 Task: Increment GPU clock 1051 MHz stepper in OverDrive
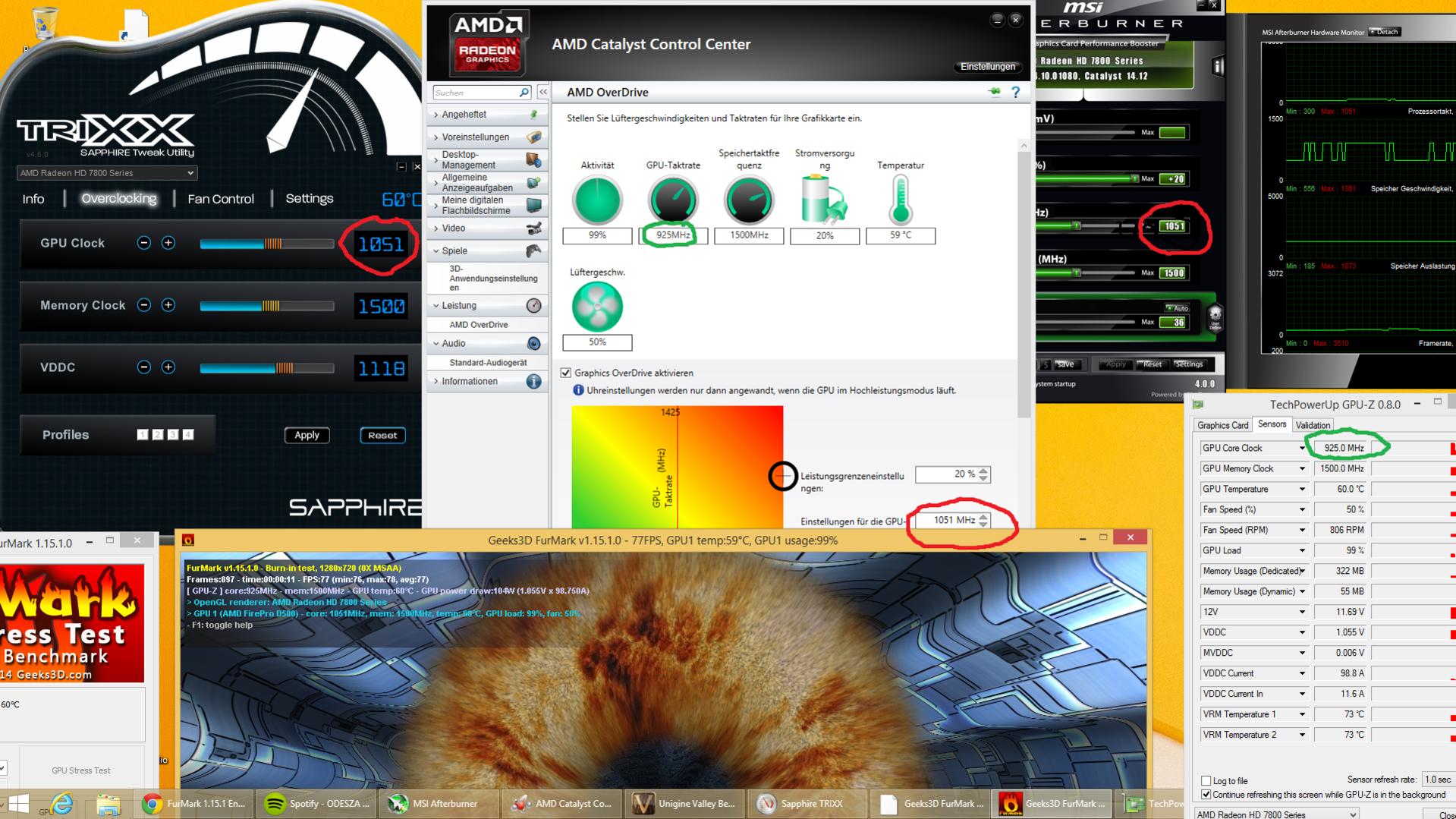[983, 517]
